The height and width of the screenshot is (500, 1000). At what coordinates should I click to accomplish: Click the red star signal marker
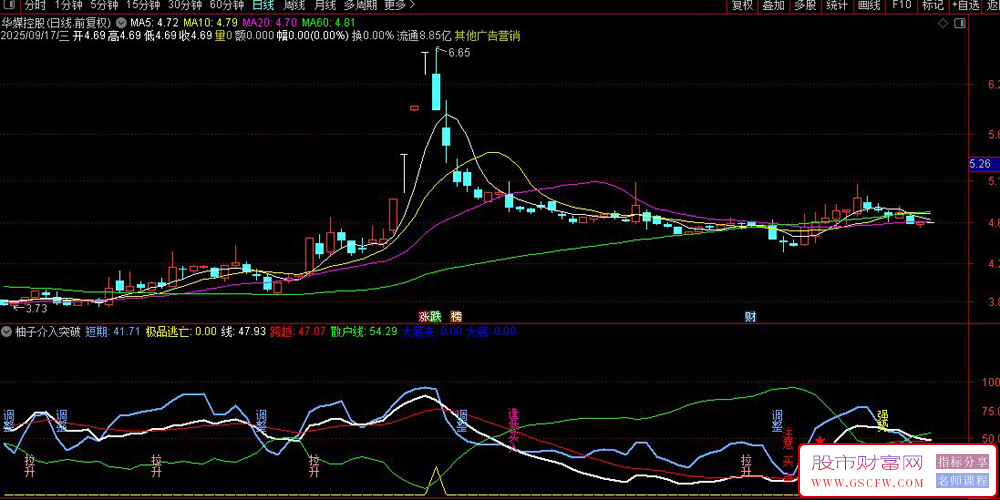coord(820,440)
